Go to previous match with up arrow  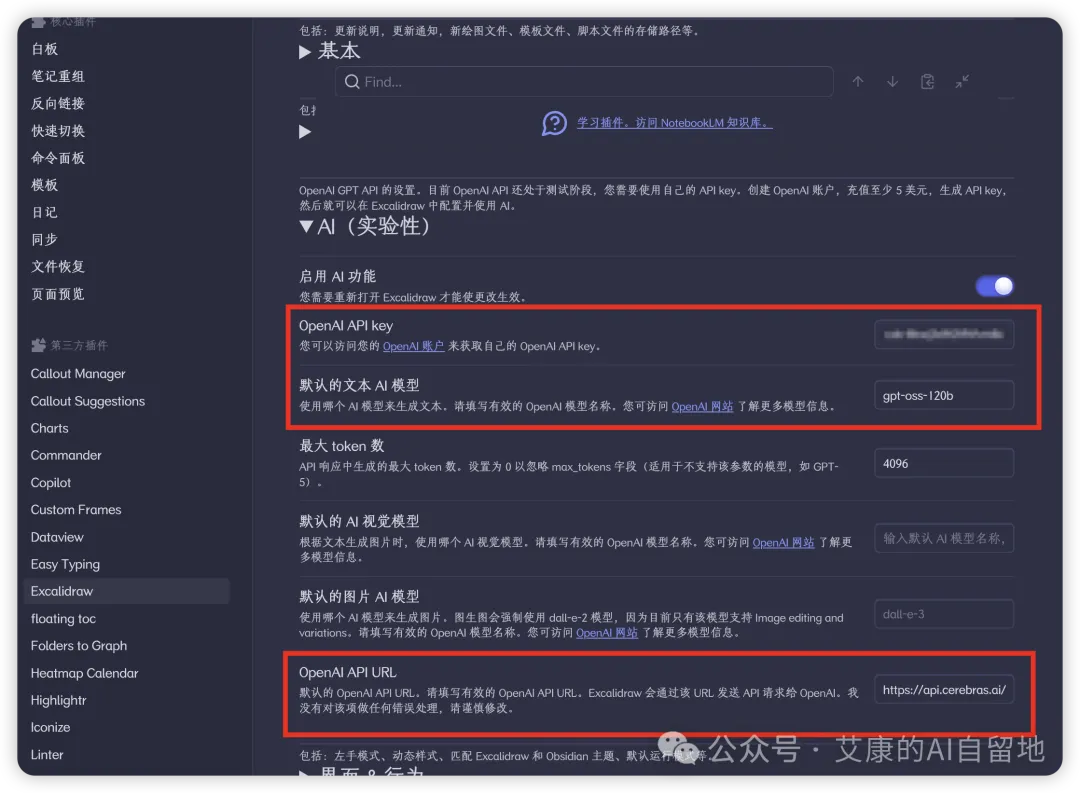pyautogui.click(x=858, y=82)
